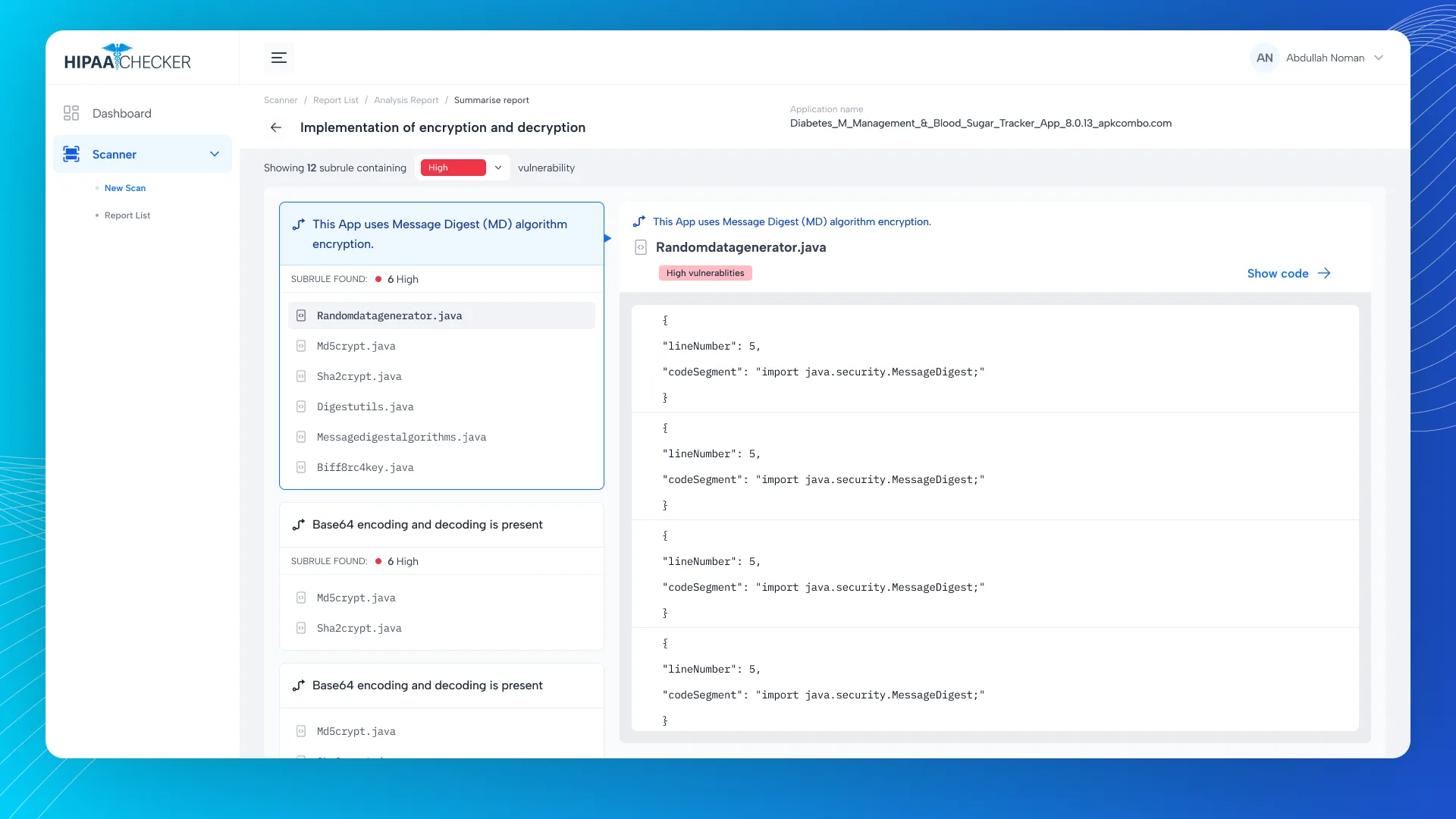Image resolution: width=1456 pixels, height=819 pixels.
Task: Select the red High severity tag
Action: click(453, 168)
